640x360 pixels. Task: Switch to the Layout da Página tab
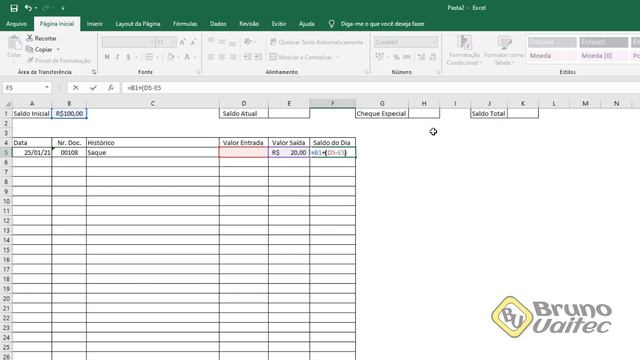tap(138, 24)
